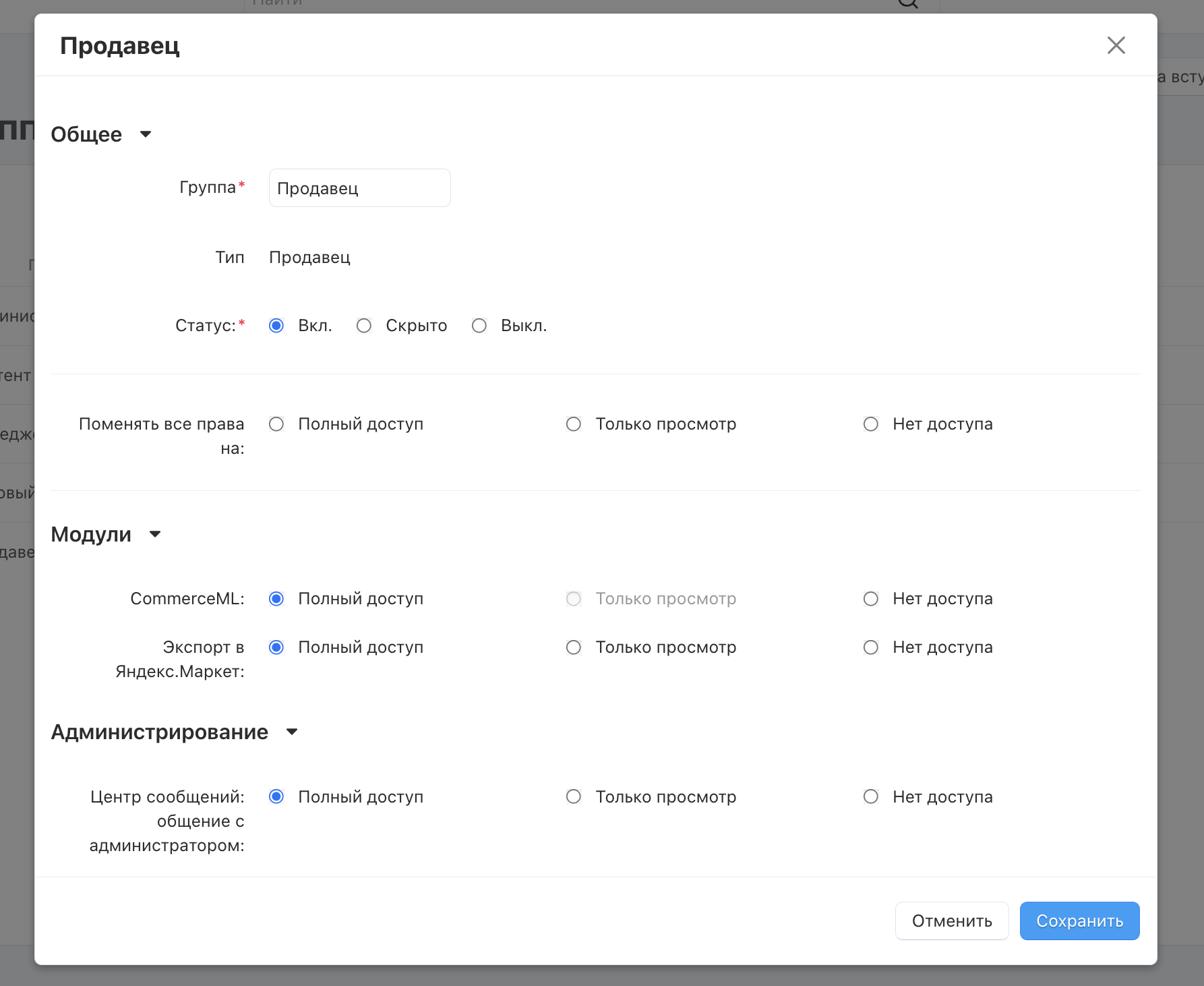Viewport: 1204px width, 986px height.
Task: Collapse the Администрирование section
Action: coord(292,732)
